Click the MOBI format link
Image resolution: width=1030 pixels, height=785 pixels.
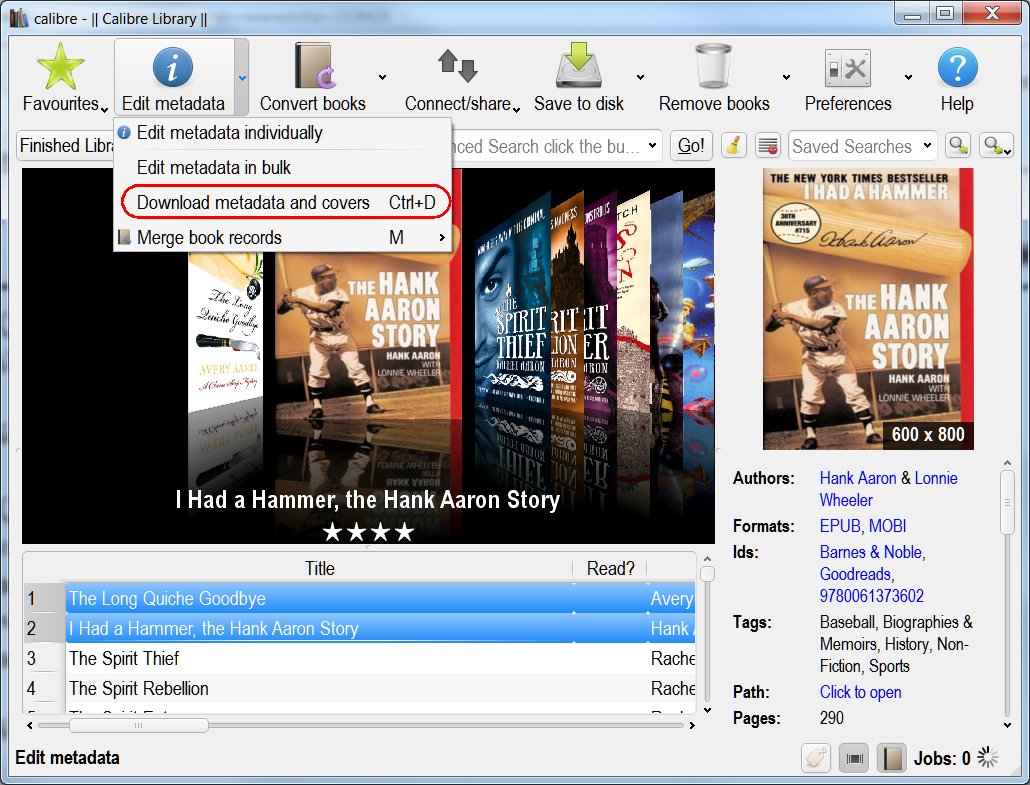click(x=887, y=526)
